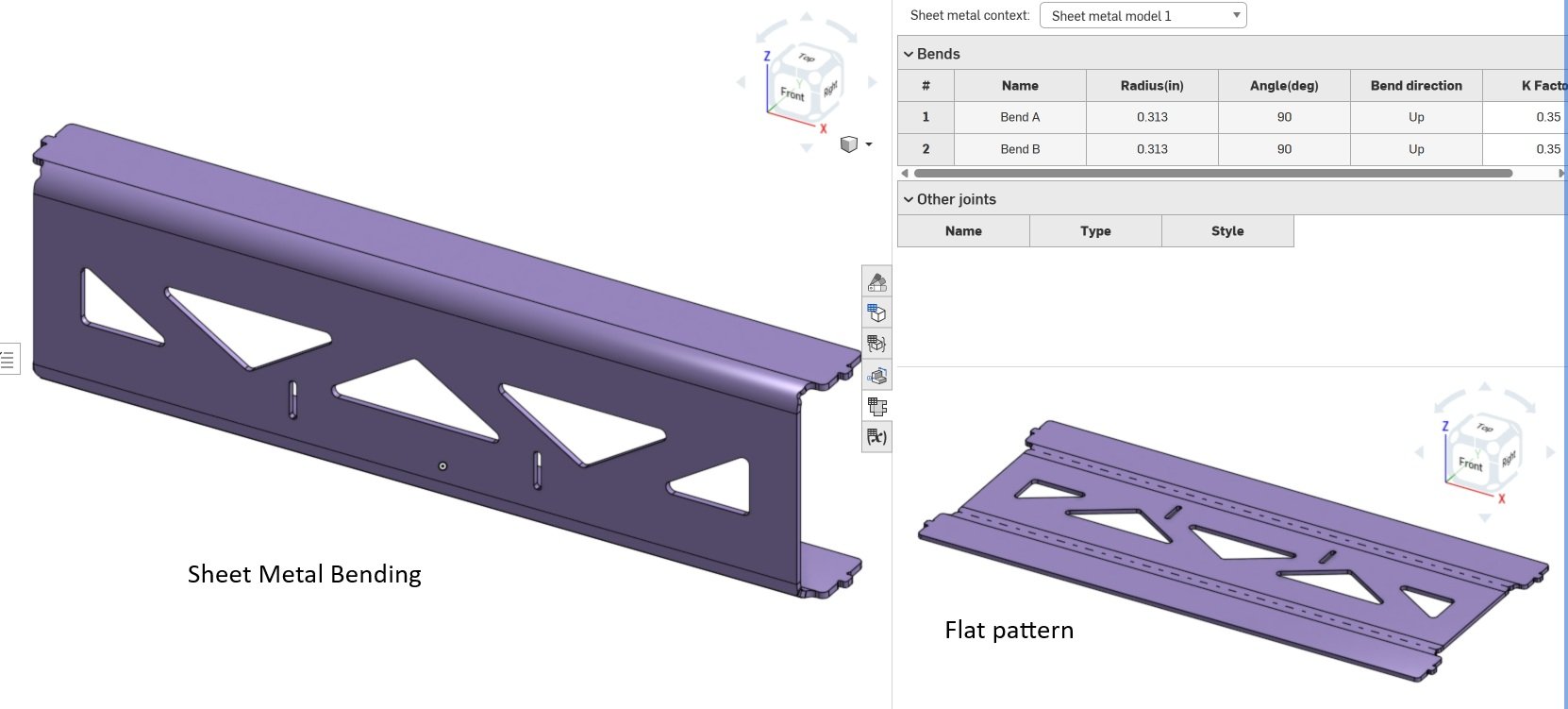Select the Front face of main view cube
This screenshot has height=709, width=1568.
click(792, 93)
